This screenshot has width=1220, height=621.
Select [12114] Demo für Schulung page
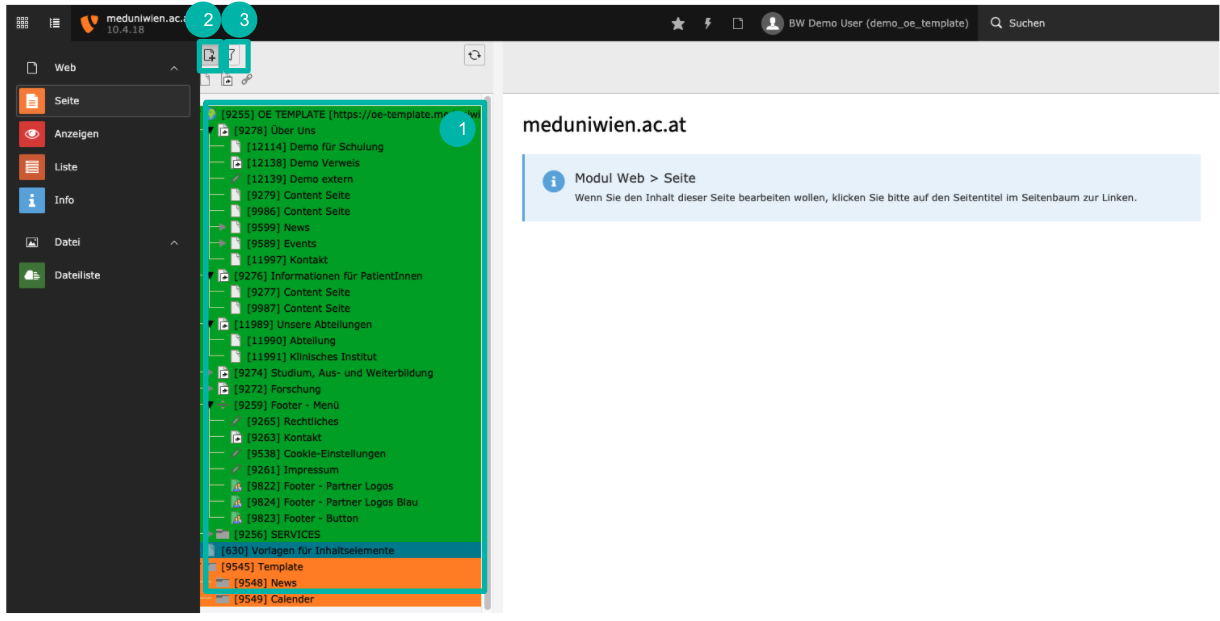click(x=314, y=147)
